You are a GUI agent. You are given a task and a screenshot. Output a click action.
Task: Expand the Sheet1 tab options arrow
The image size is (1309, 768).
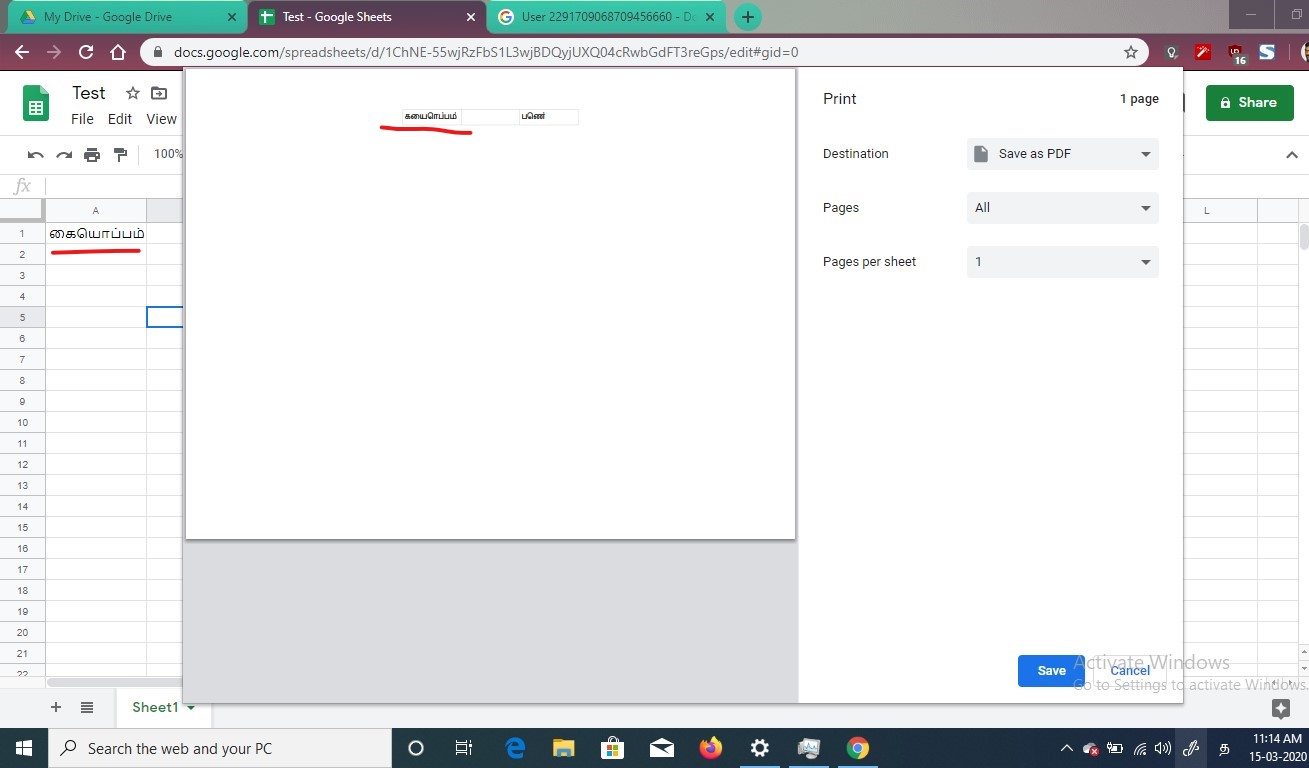191,708
